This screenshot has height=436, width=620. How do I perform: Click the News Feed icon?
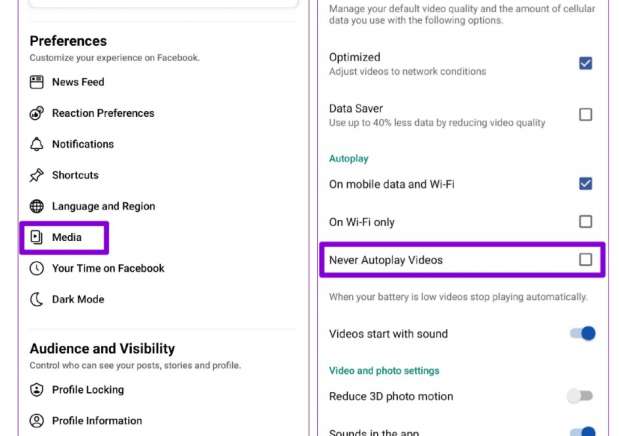(x=37, y=82)
